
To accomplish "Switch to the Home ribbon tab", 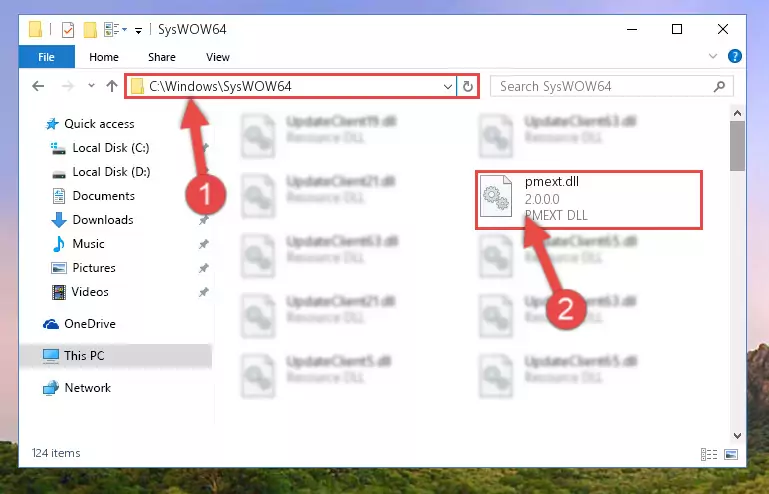I will click(x=103, y=57).
